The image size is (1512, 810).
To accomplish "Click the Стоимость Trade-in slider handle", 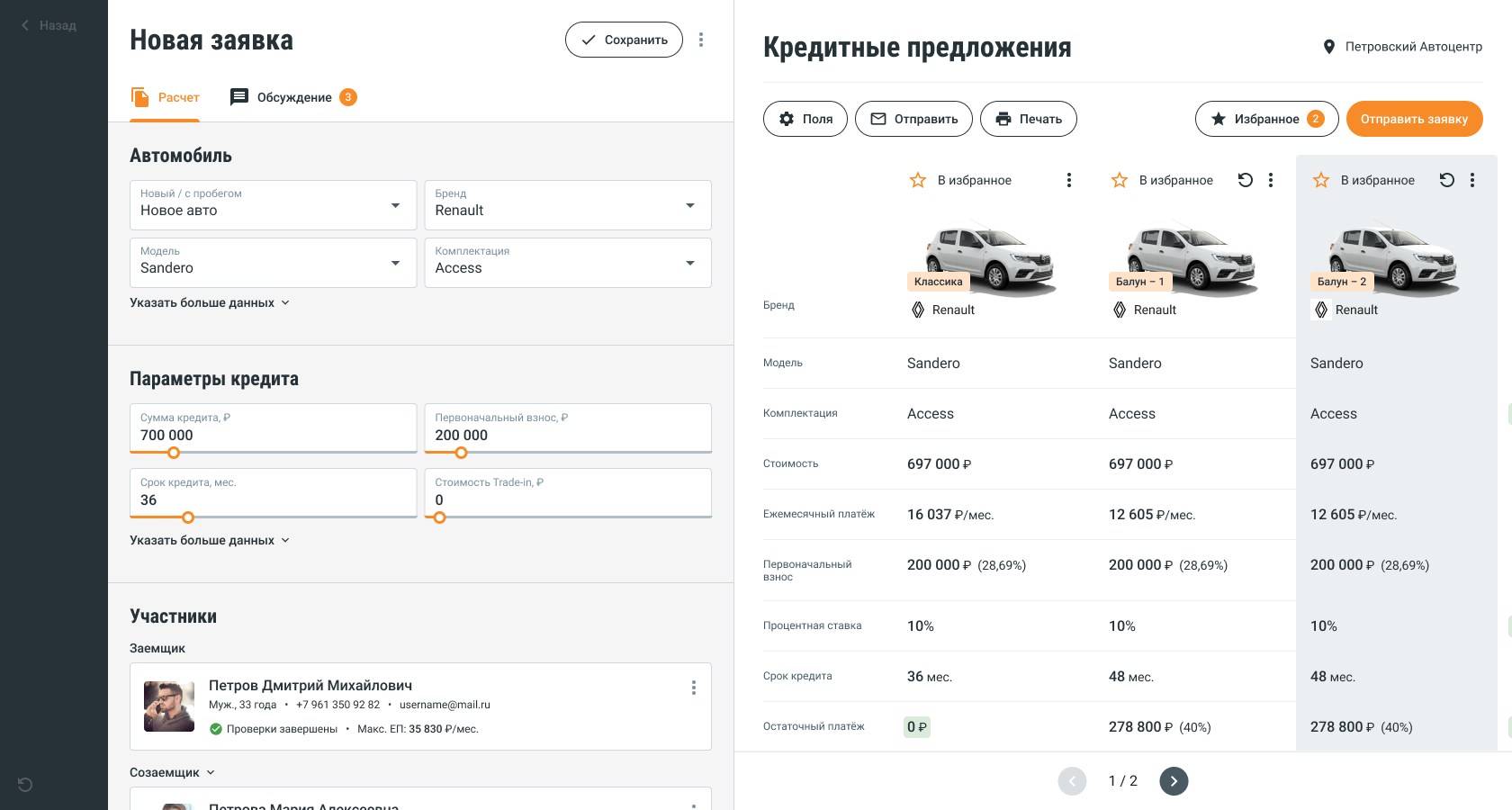I will coord(439,517).
